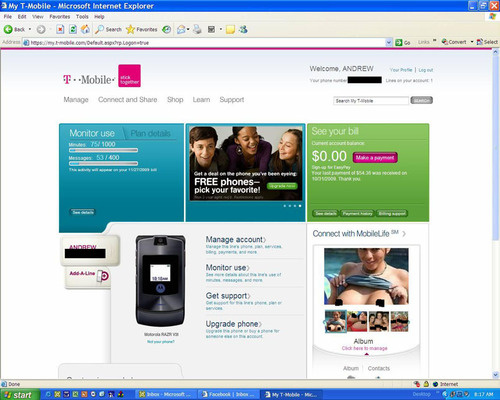Click the Minutes usage progress bar
This screenshot has height=400, width=500.
tap(103, 150)
